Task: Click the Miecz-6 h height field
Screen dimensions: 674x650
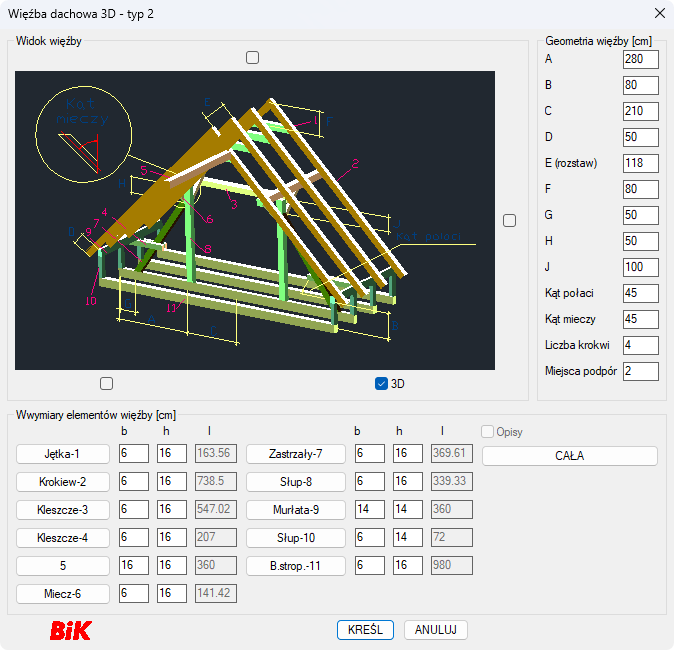Action: coord(172,593)
